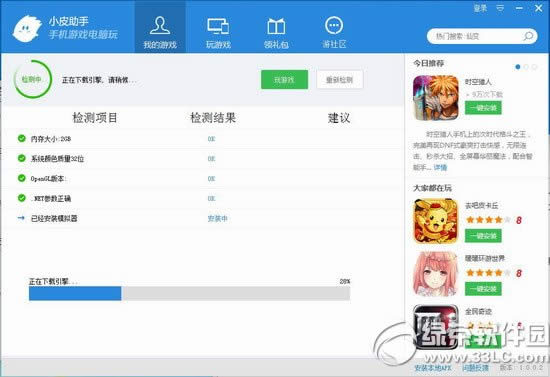Click the green check beside 内存大小
Screen dimensions: 550x377
point(22,139)
